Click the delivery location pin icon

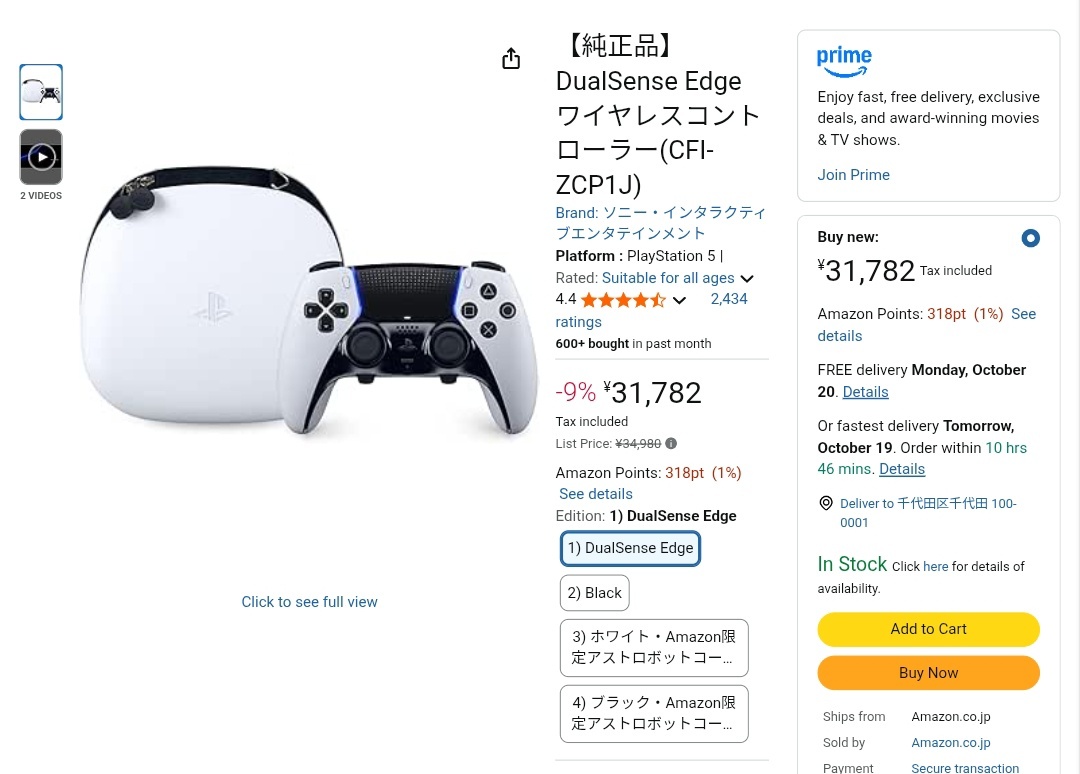(x=826, y=503)
